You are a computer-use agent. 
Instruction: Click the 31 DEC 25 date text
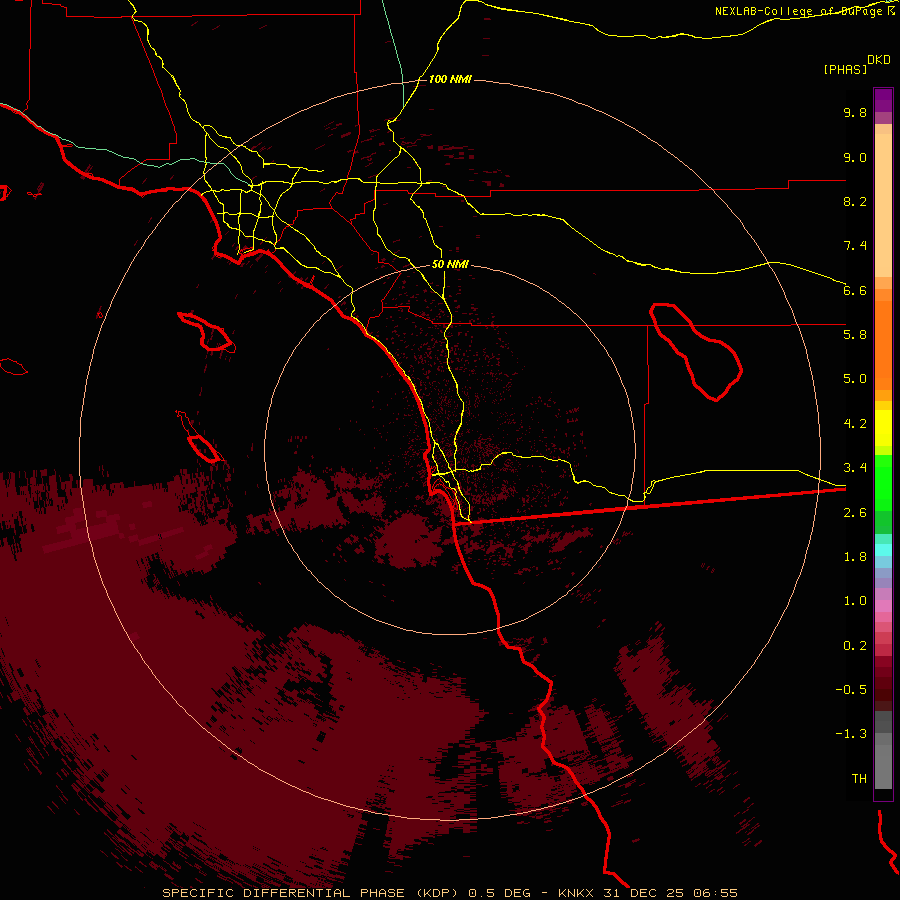[643, 893]
